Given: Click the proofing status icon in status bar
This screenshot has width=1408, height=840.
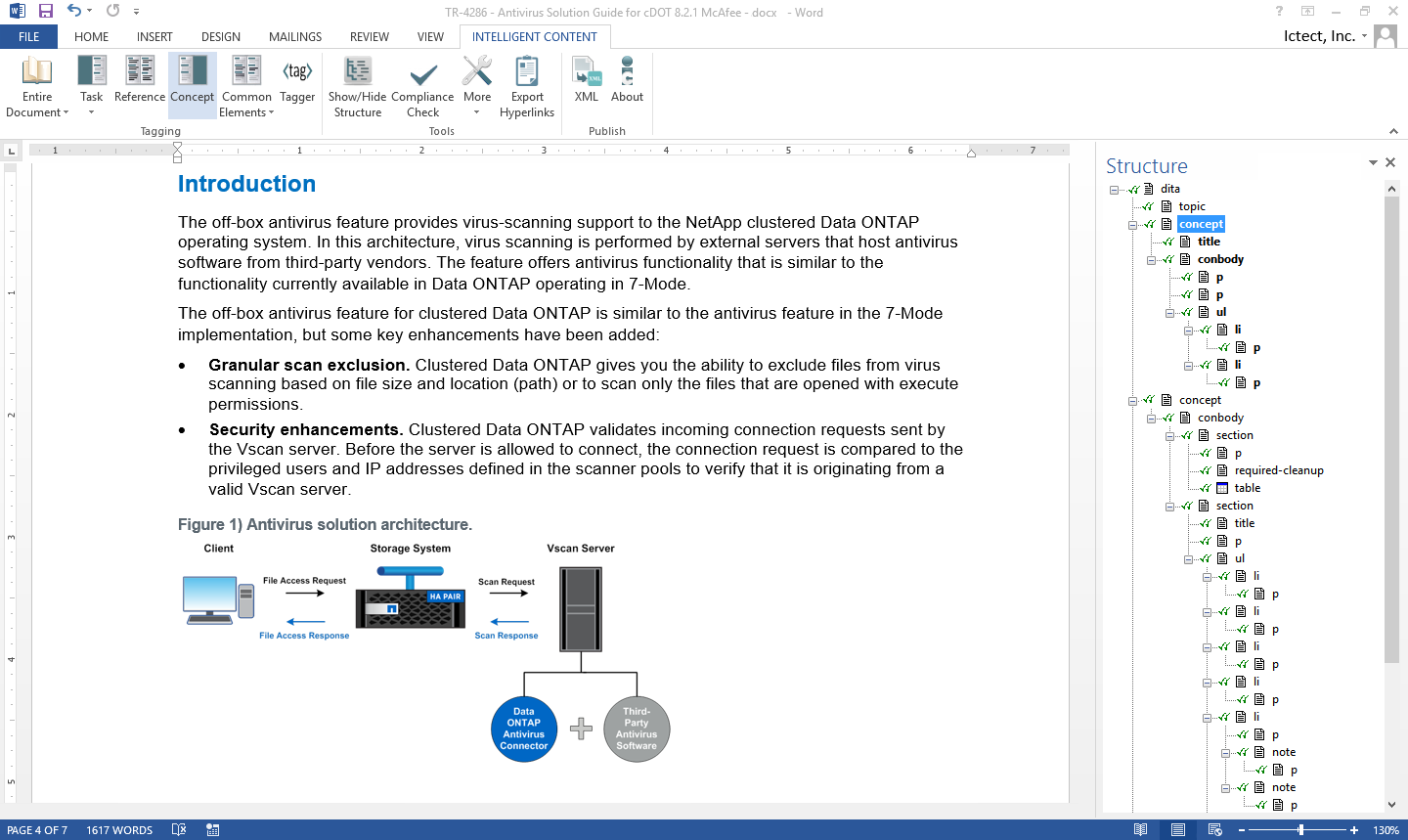Looking at the screenshot, I should pos(179,829).
